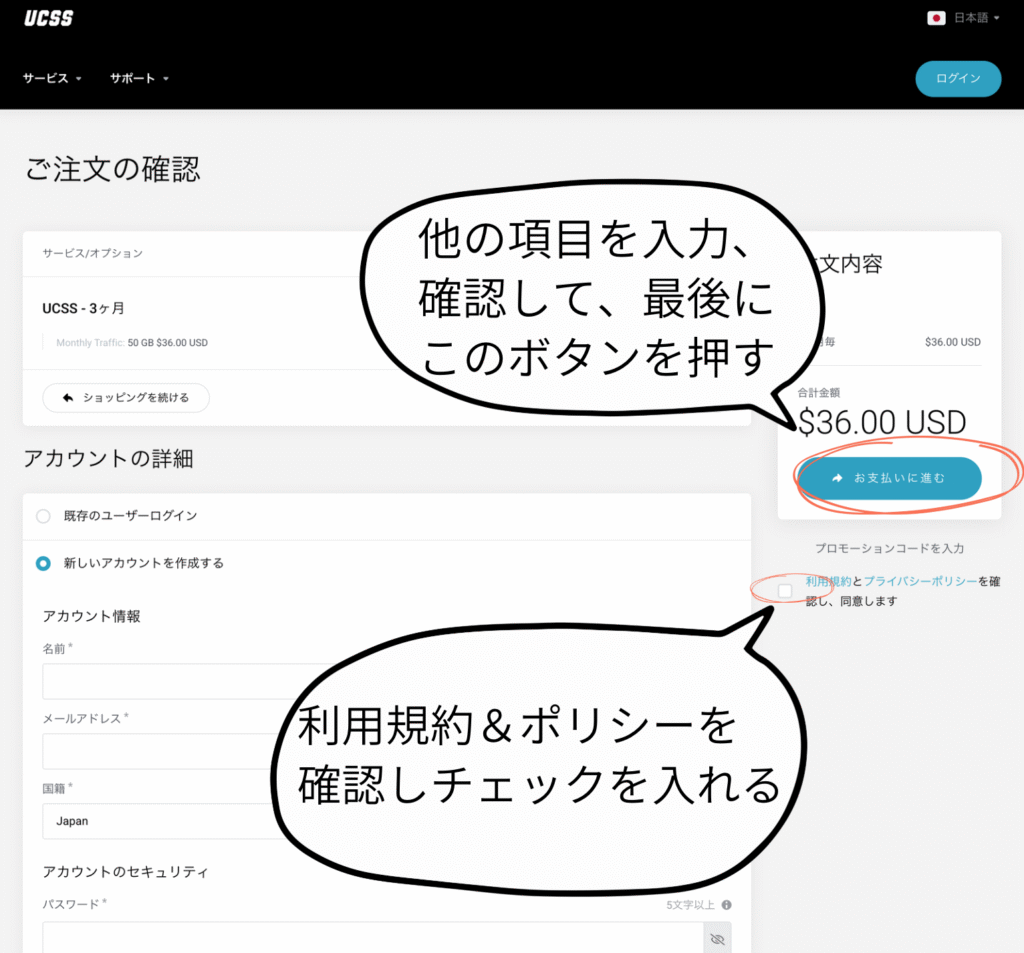Click ショッピングを続ける button
1024x953 pixels.
click(126, 398)
